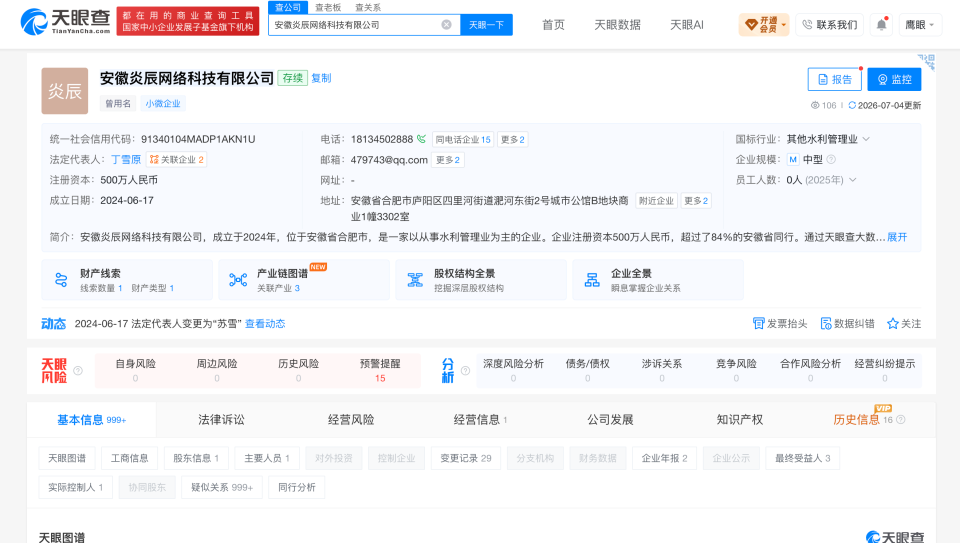This screenshot has height=543, width=960.
Task: Click the 报告 button
Action: [x=834, y=80]
